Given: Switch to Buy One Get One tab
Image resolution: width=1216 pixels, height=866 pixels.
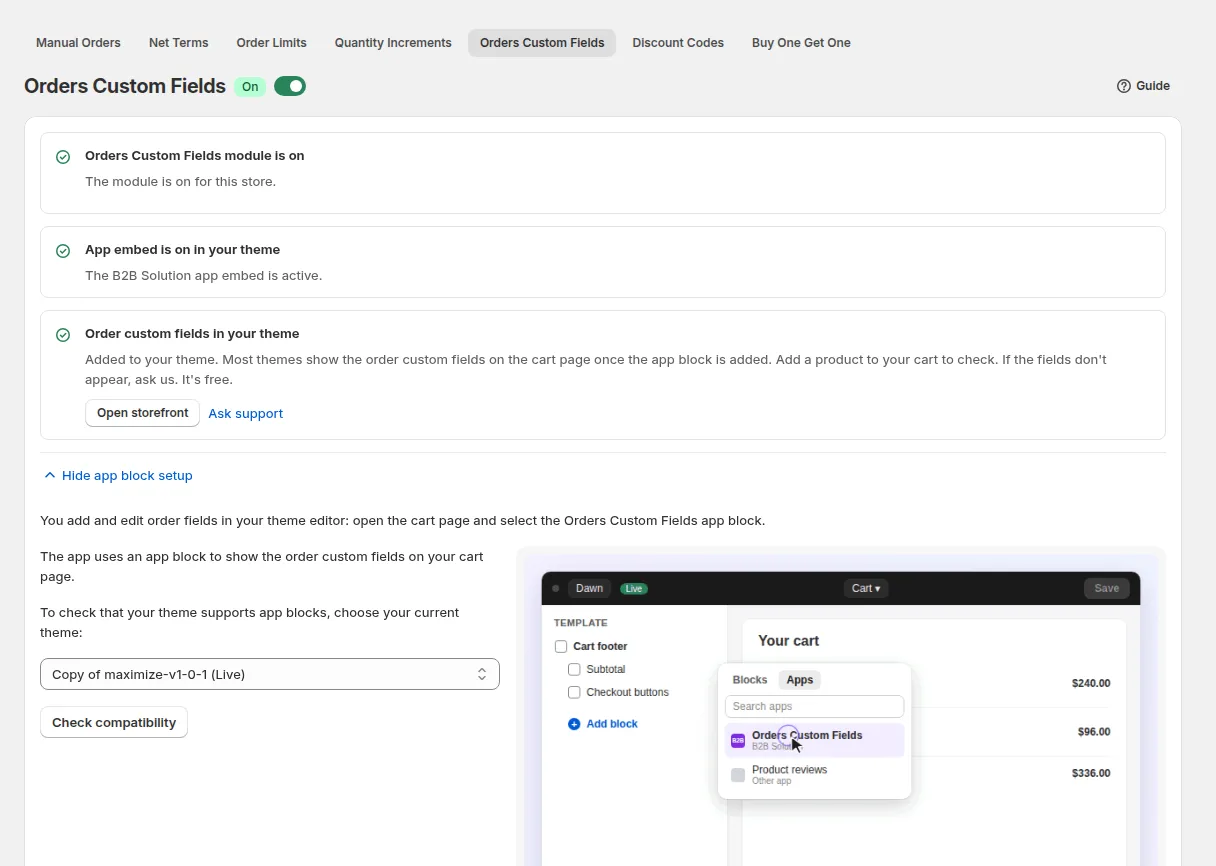Looking at the screenshot, I should [x=801, y=43].
